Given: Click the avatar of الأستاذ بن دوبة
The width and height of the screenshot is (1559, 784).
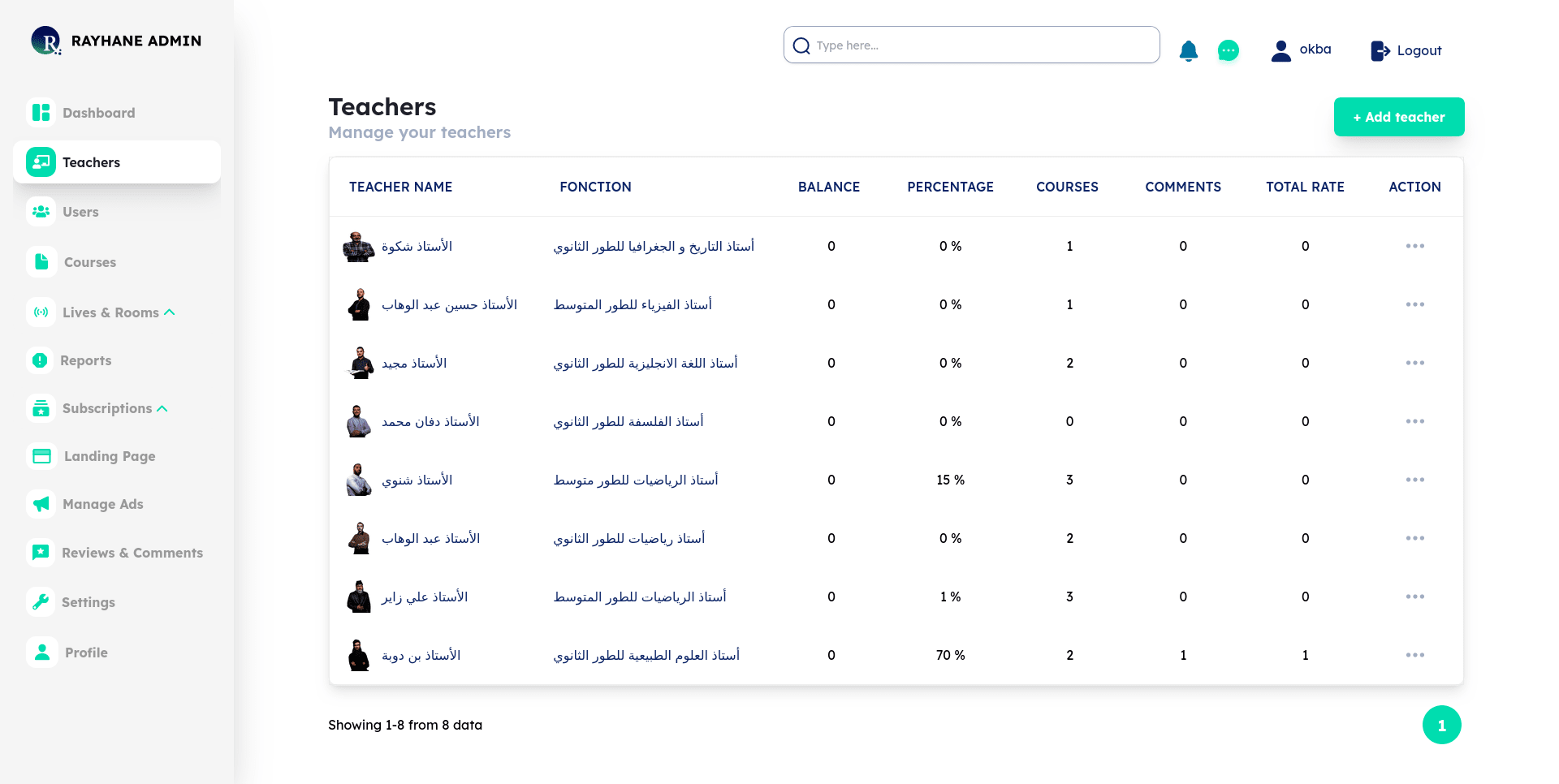Looking at the screenshot, I should [359, 656].
